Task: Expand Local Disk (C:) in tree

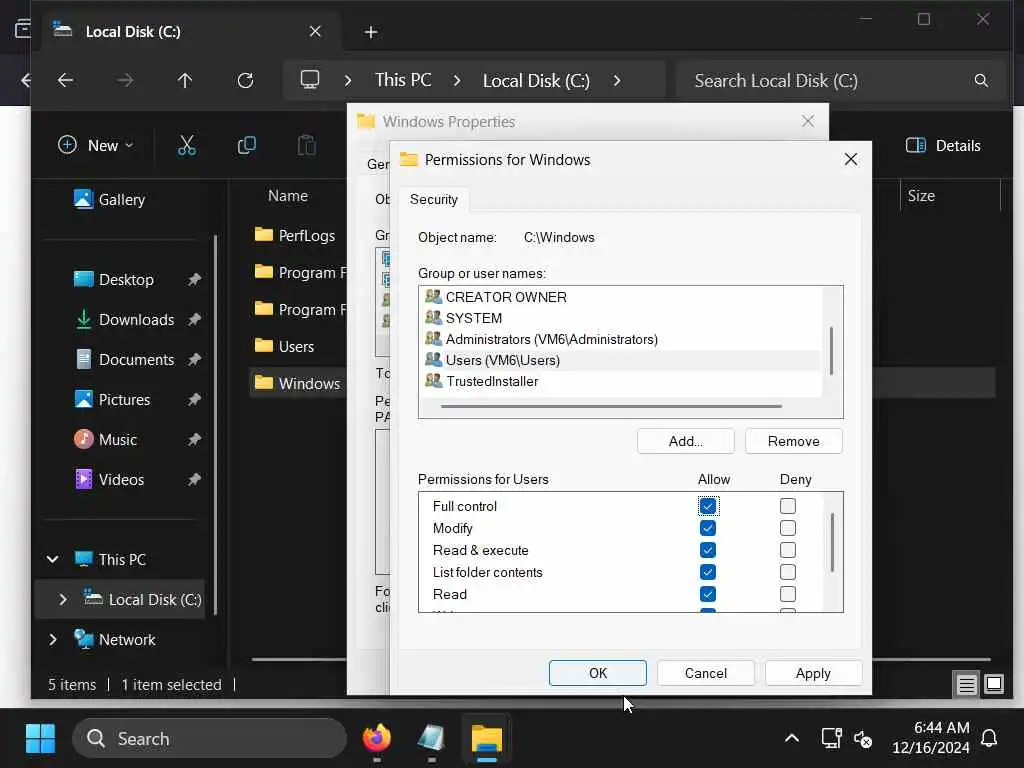Action: [63, 599]
